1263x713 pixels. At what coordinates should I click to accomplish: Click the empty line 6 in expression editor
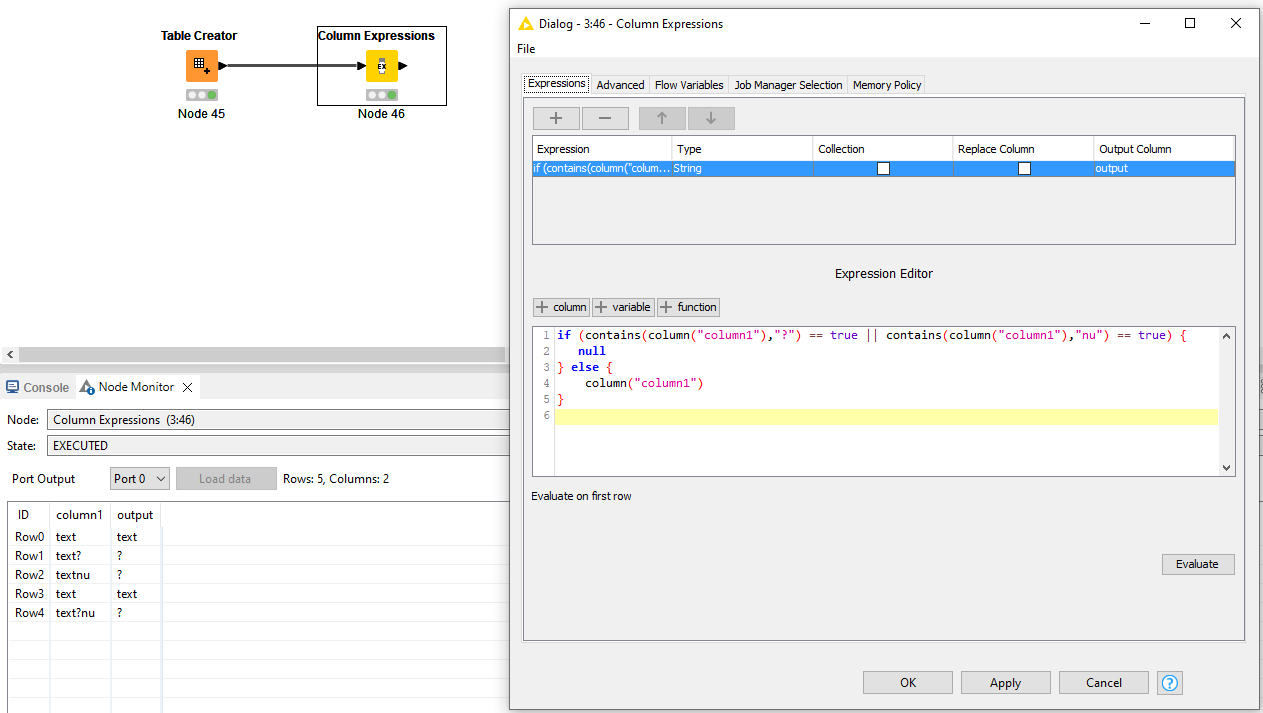886,416
